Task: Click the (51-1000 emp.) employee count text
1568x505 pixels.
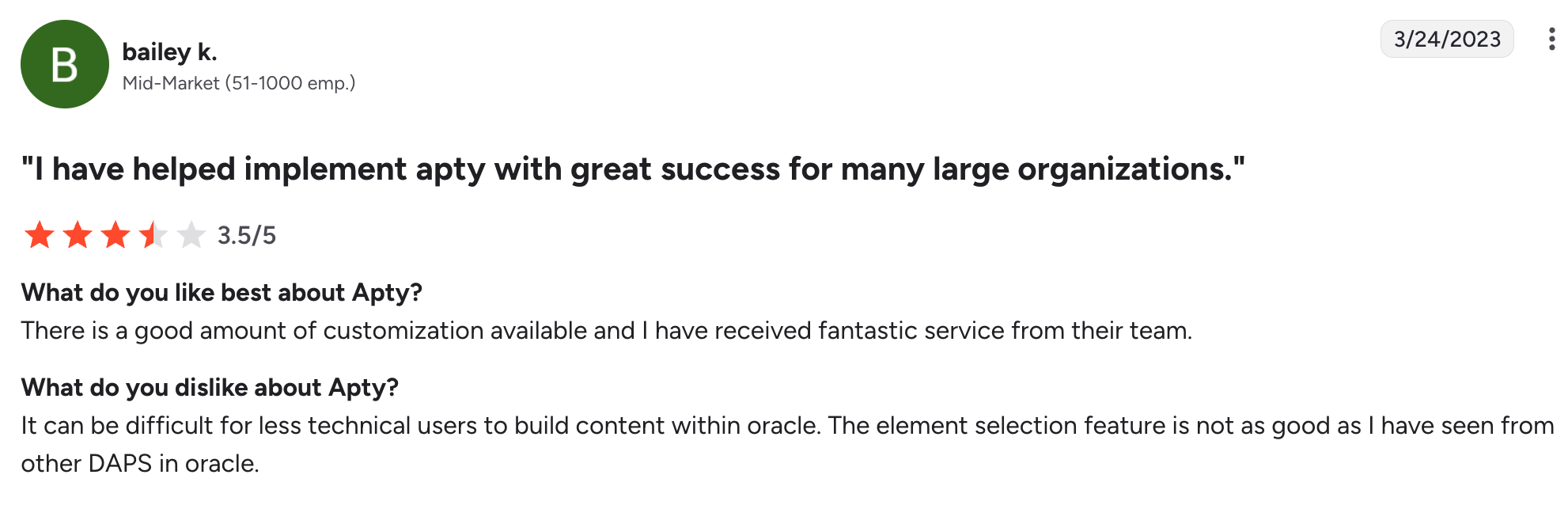Action: click(x=290, y=83)
